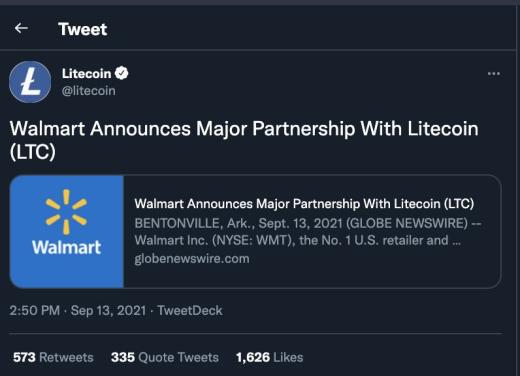The image size is (520, 376).
Task: Open the three-dot more options menu
Action: click(494, 74)
